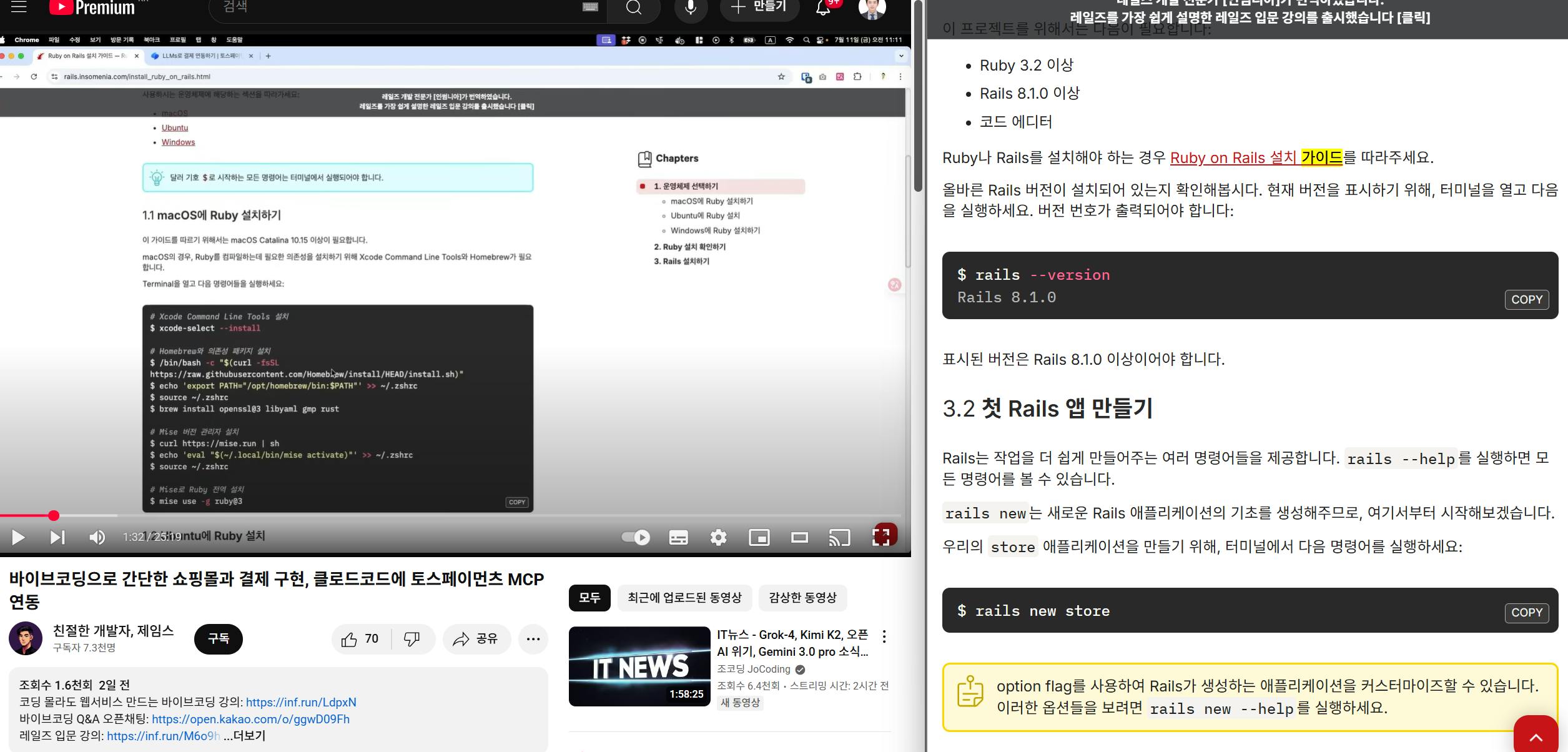Open the 만들기 create button
Screen dimensions: 1568x752
pos(758,7)
